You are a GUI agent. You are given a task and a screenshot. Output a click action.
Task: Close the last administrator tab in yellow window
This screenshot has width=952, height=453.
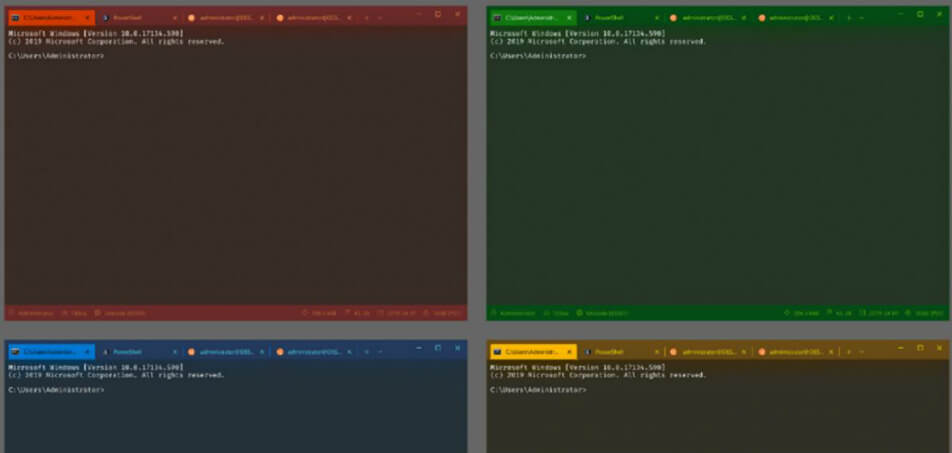pyautogui.click(x=834, y=352)
